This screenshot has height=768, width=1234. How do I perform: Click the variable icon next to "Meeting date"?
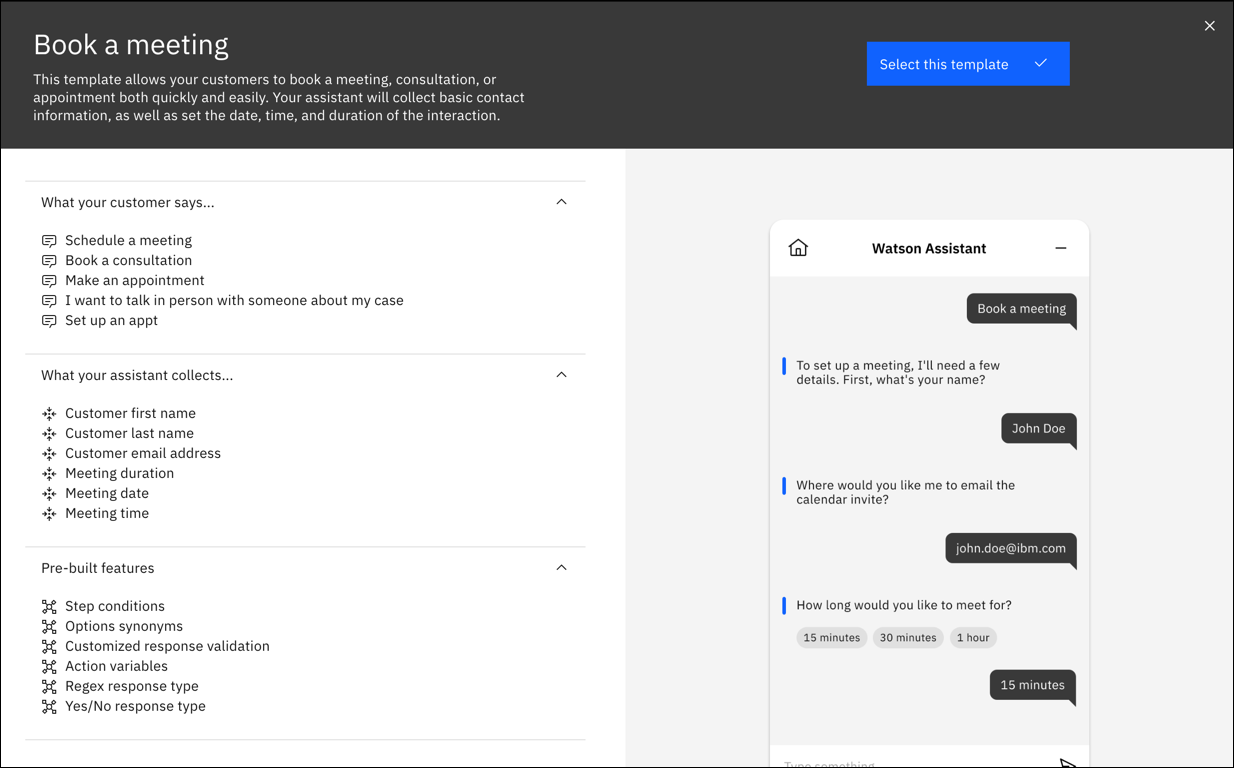click(x=49, y=493)
